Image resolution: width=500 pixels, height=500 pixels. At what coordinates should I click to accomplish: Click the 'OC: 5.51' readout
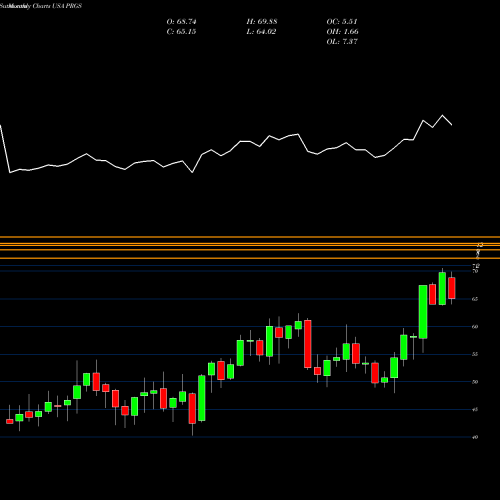coord(342,22)
